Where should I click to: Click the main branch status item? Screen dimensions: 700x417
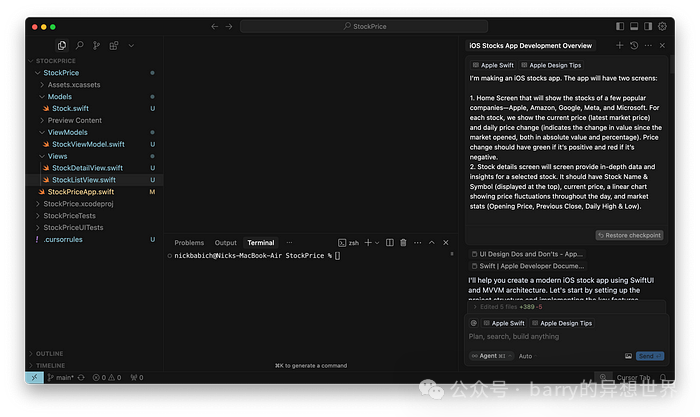(61, 378)
